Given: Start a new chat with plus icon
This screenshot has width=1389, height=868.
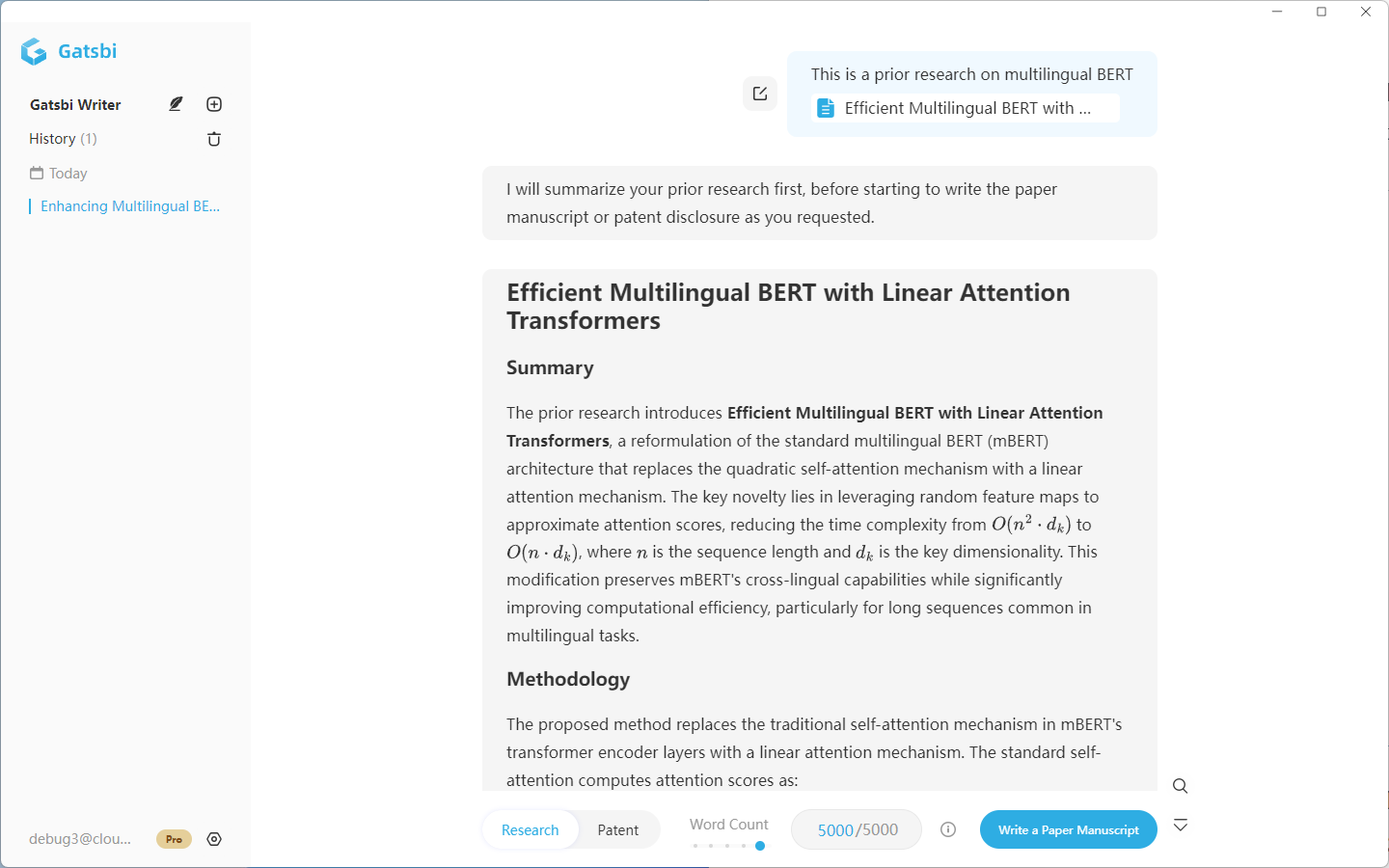Looking at the screenshot, I should pos(214,104).
